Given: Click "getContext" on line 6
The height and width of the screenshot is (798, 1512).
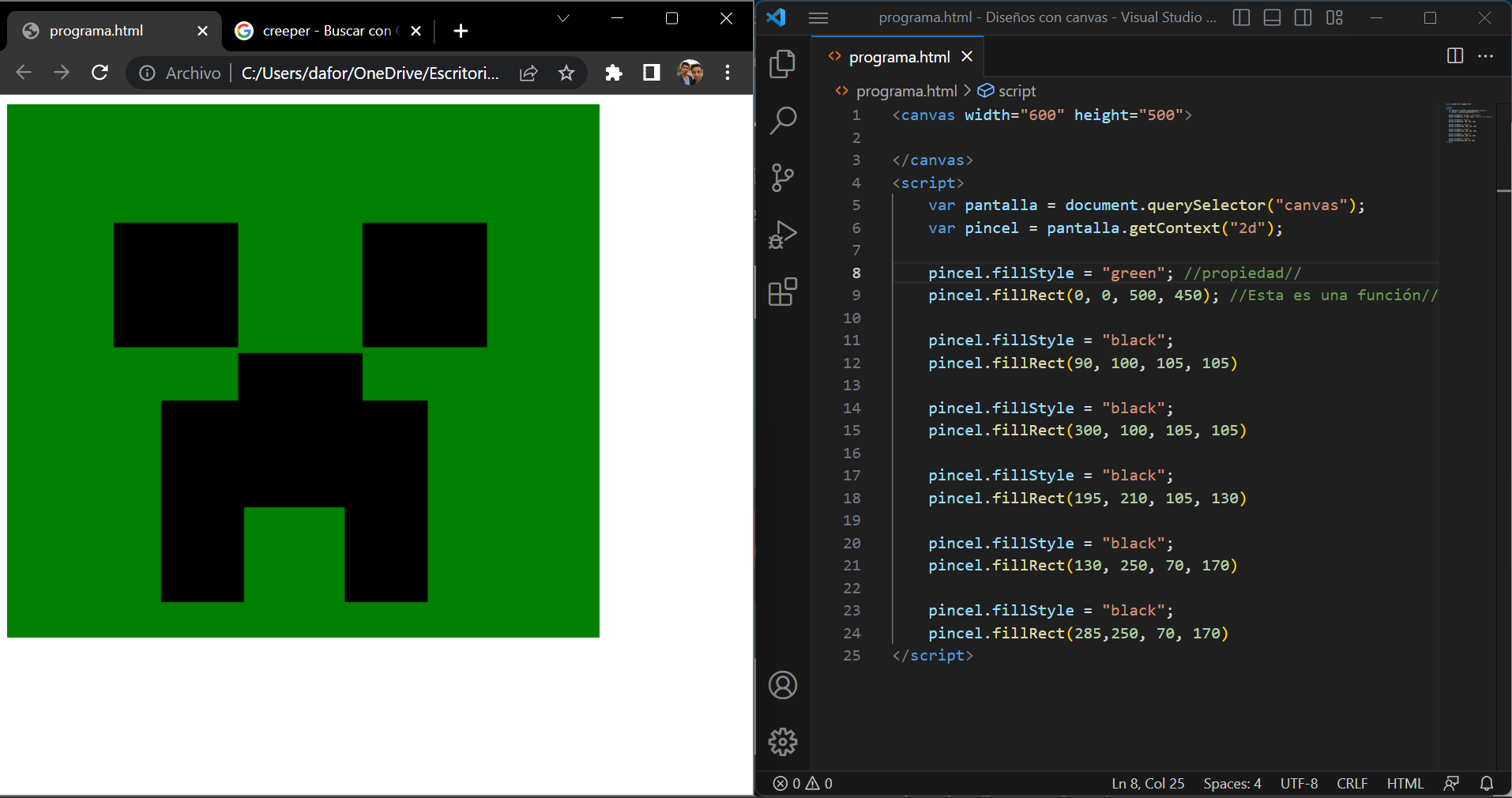Looking at the screenshot, I should click(x=1175, y=228).
